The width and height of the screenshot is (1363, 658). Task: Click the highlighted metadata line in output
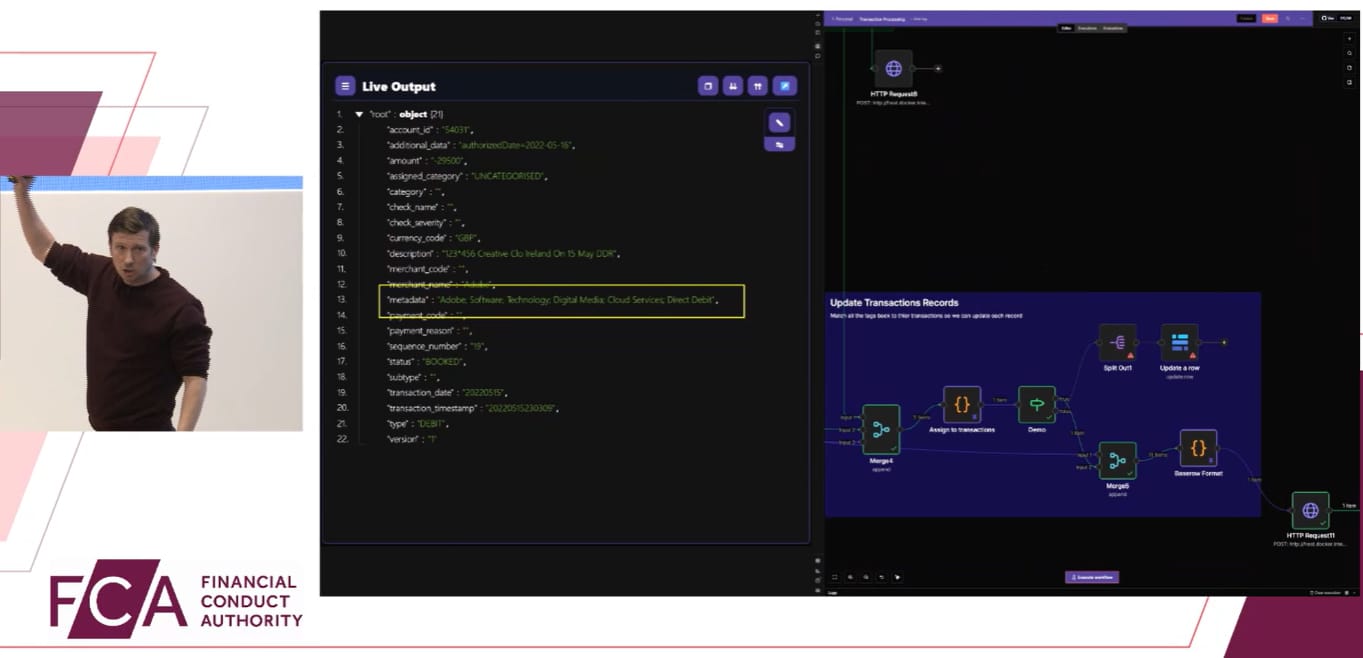point(561,300)
